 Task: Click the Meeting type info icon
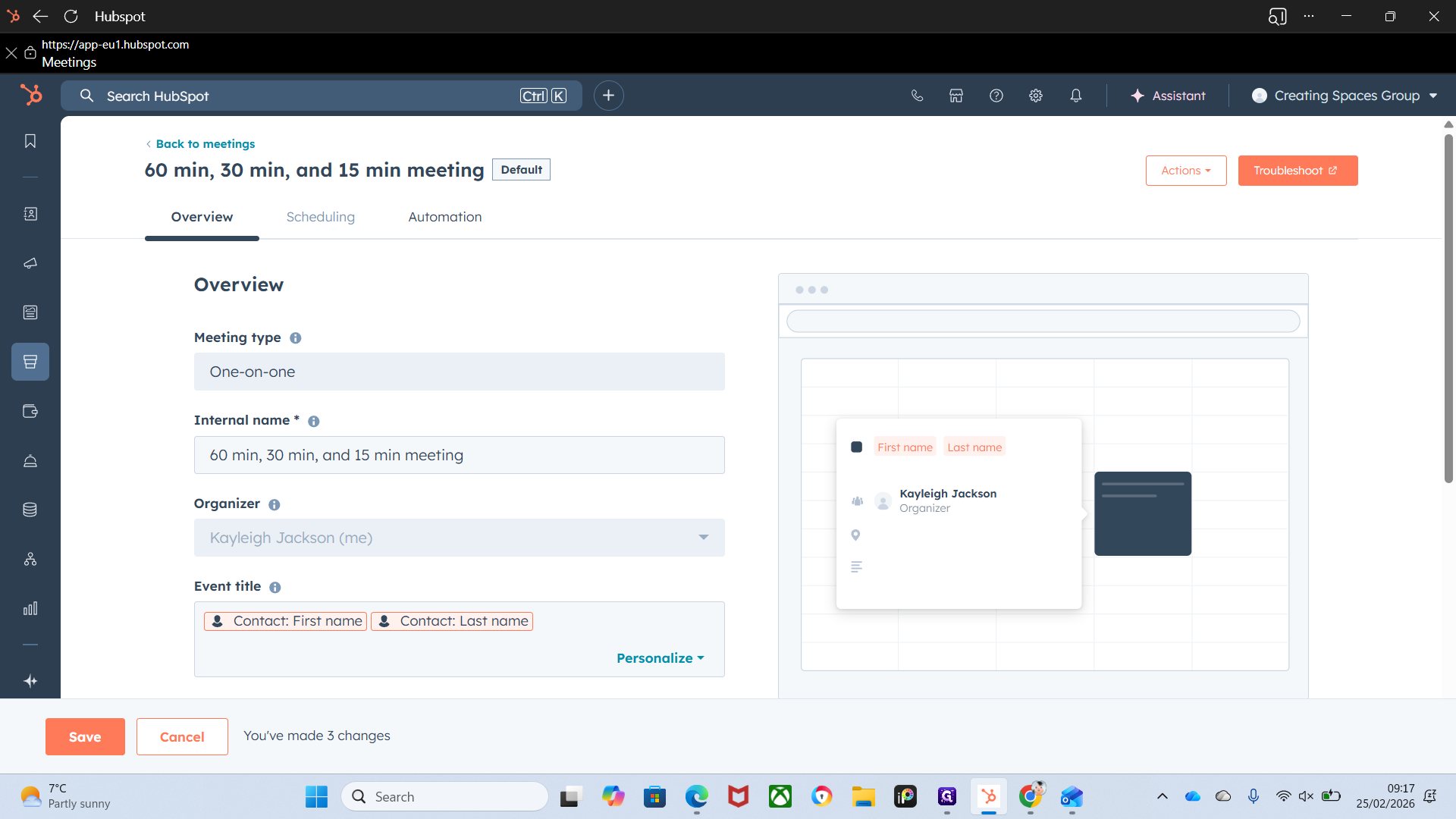point(296,338)
